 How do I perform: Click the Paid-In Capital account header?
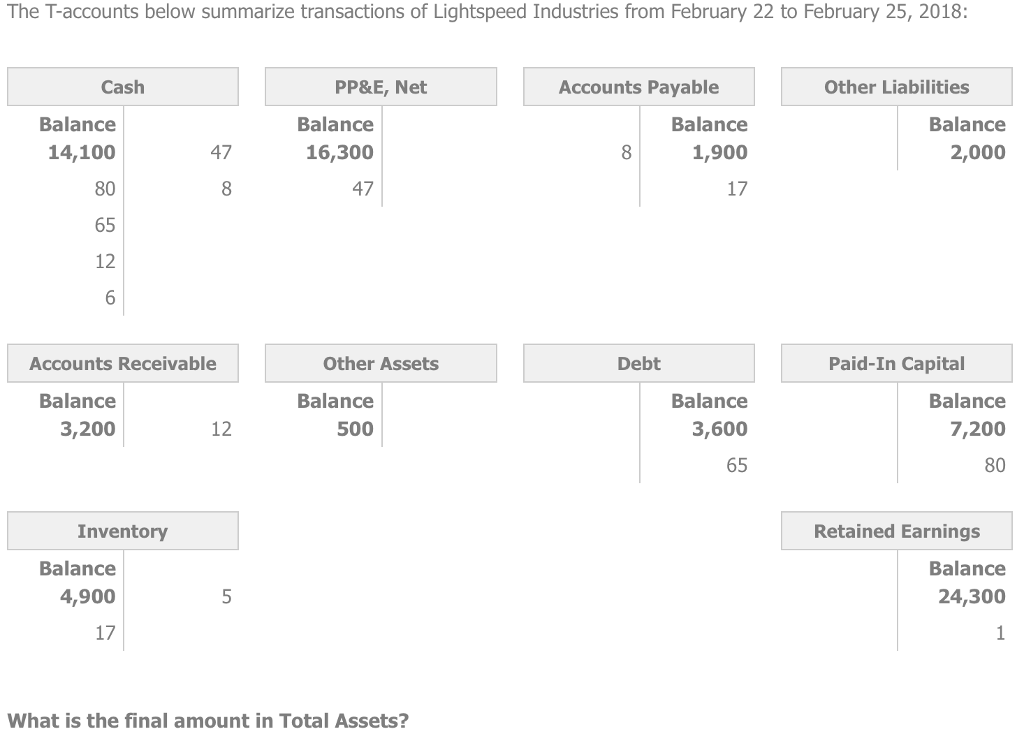click(x=897, y=363)
